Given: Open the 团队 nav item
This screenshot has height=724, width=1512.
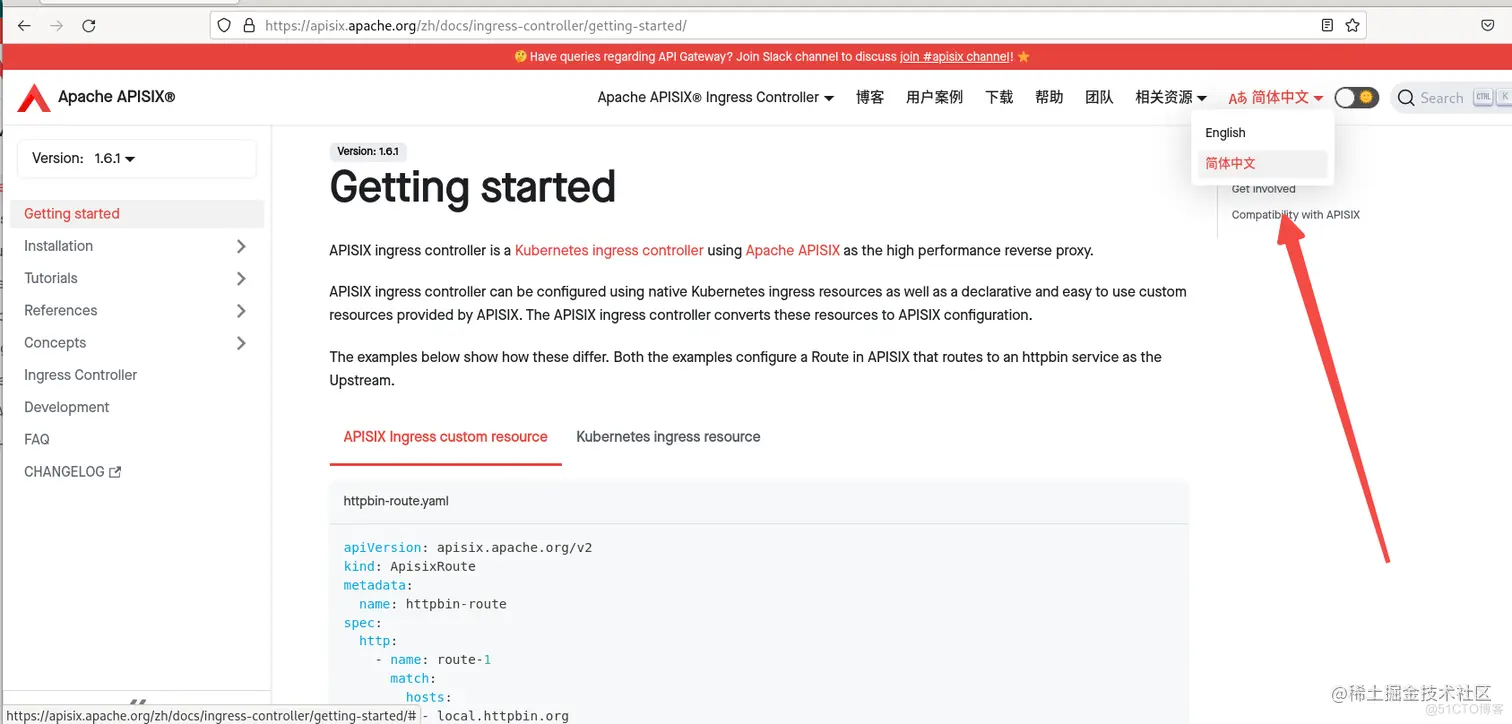Looking at the screenshot, I should (x=1099, y=97).
